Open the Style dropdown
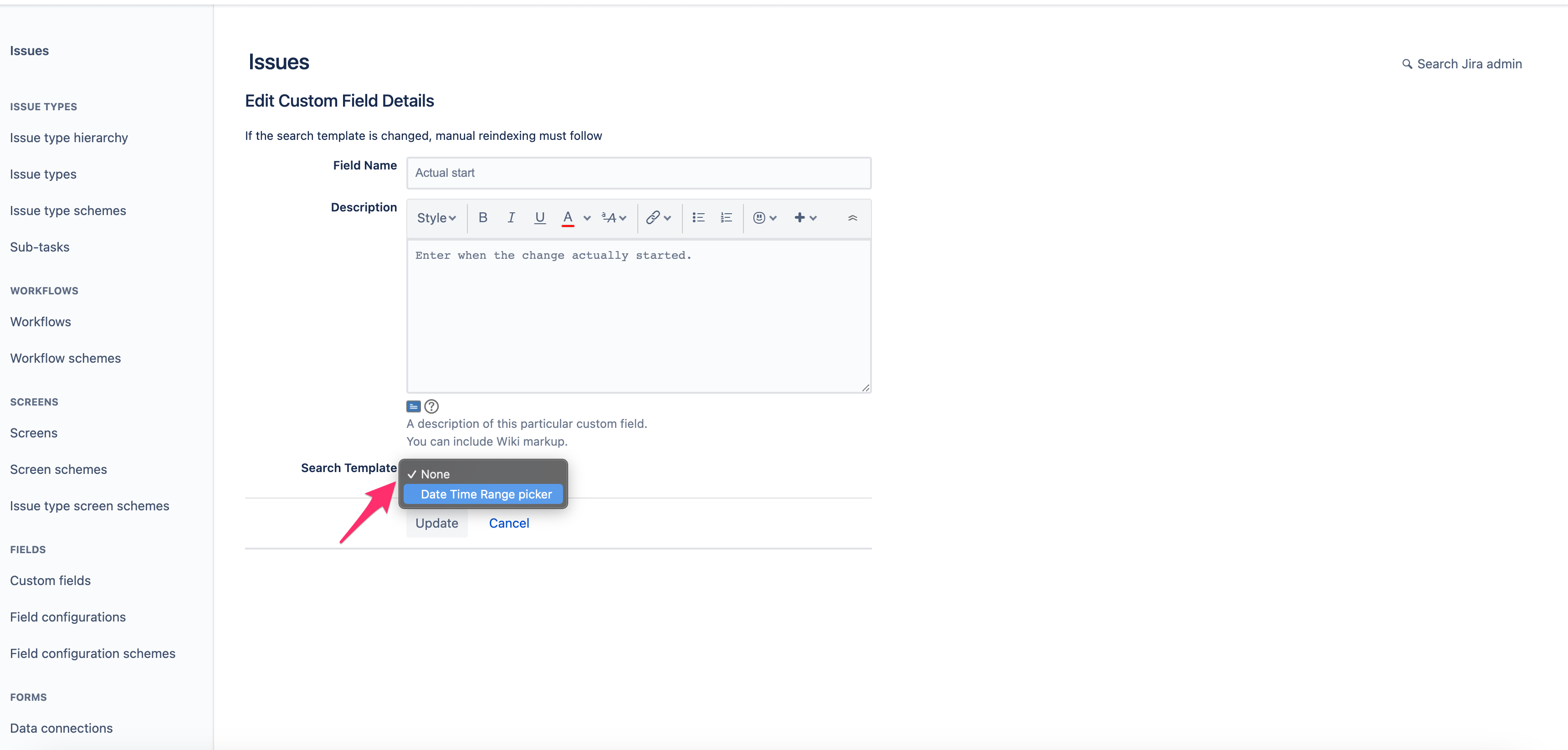The width and height of the screenshot is (1568, 750). 436,217
